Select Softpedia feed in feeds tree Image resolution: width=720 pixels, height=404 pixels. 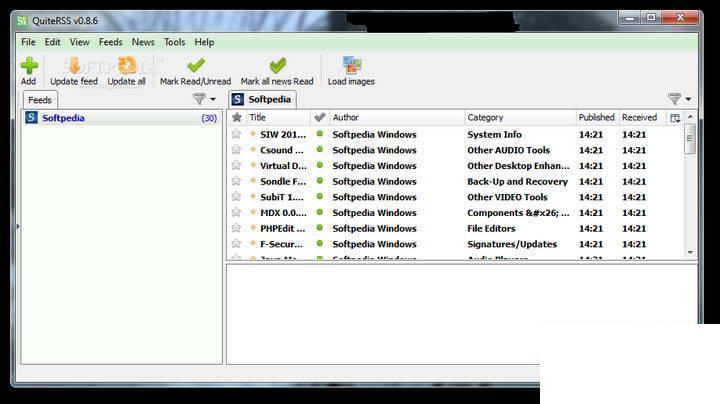[121, 118]
